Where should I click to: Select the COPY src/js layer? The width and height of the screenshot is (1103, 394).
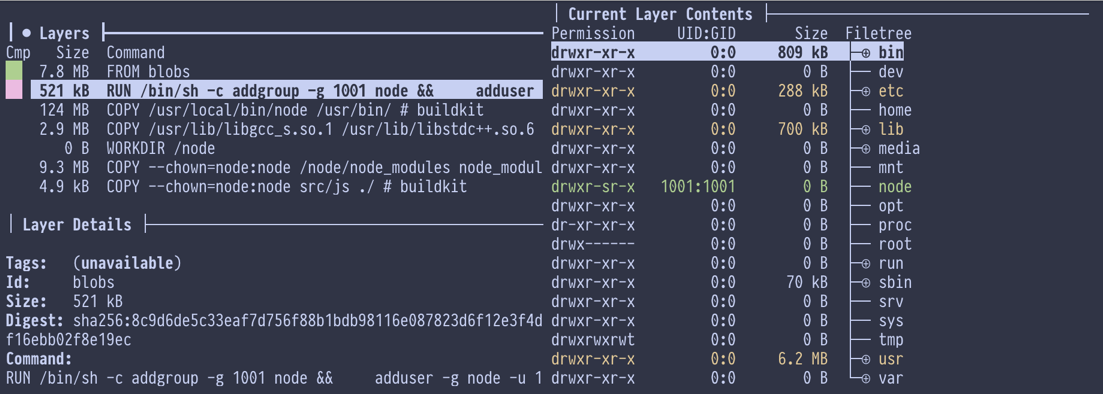point(274,187)
